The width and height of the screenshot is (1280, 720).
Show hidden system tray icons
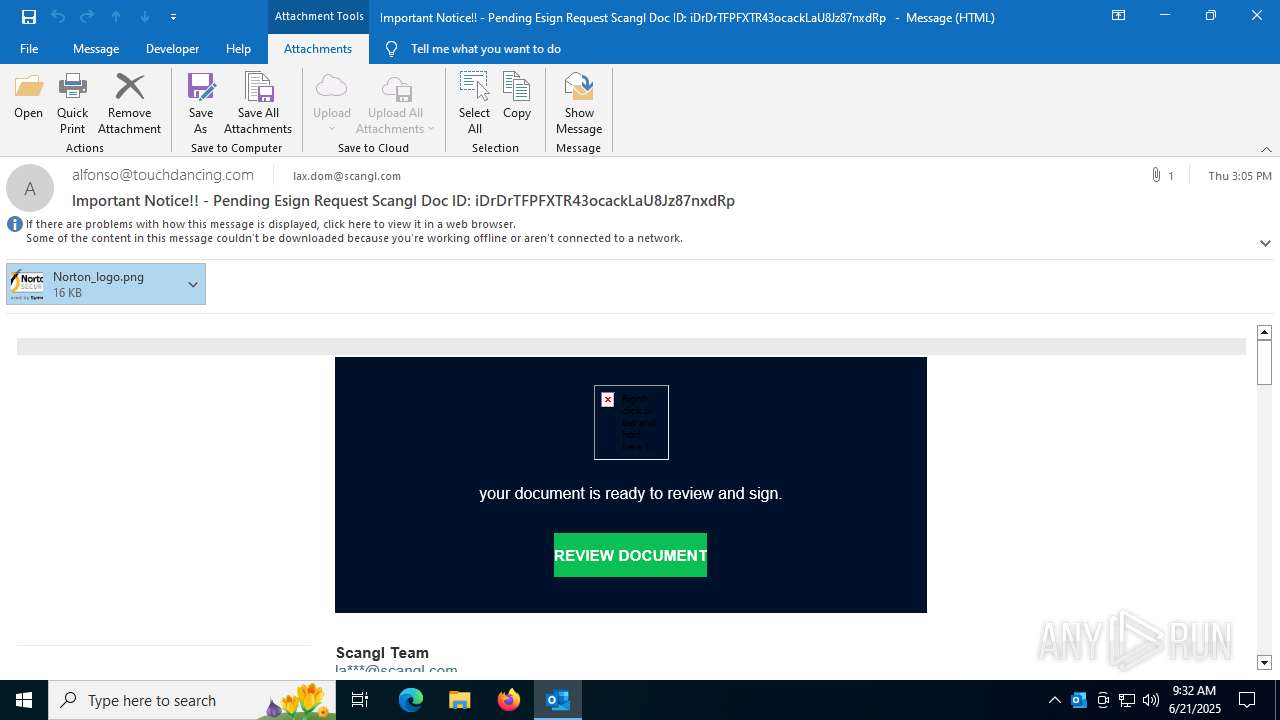[x=1054, y=700]
